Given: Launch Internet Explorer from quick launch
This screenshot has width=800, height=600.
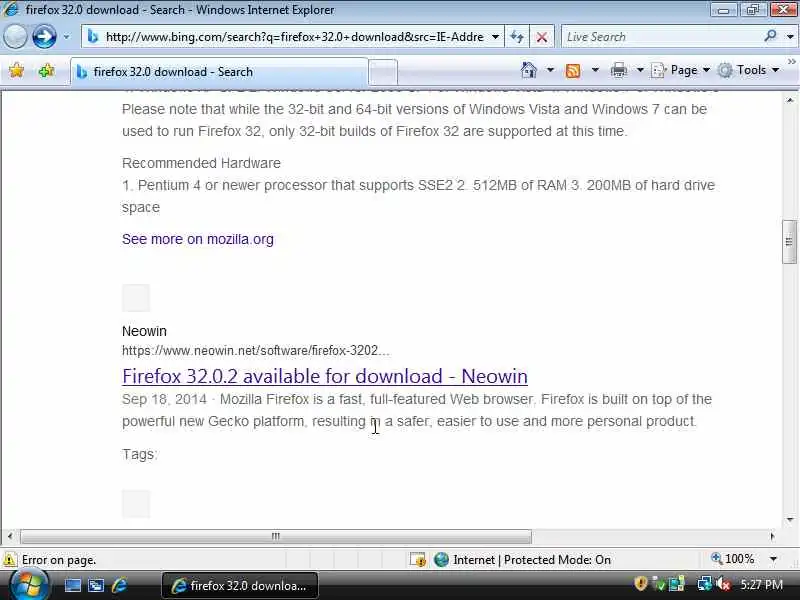Looking at the screenshot, I should click(x=119, y=585).
